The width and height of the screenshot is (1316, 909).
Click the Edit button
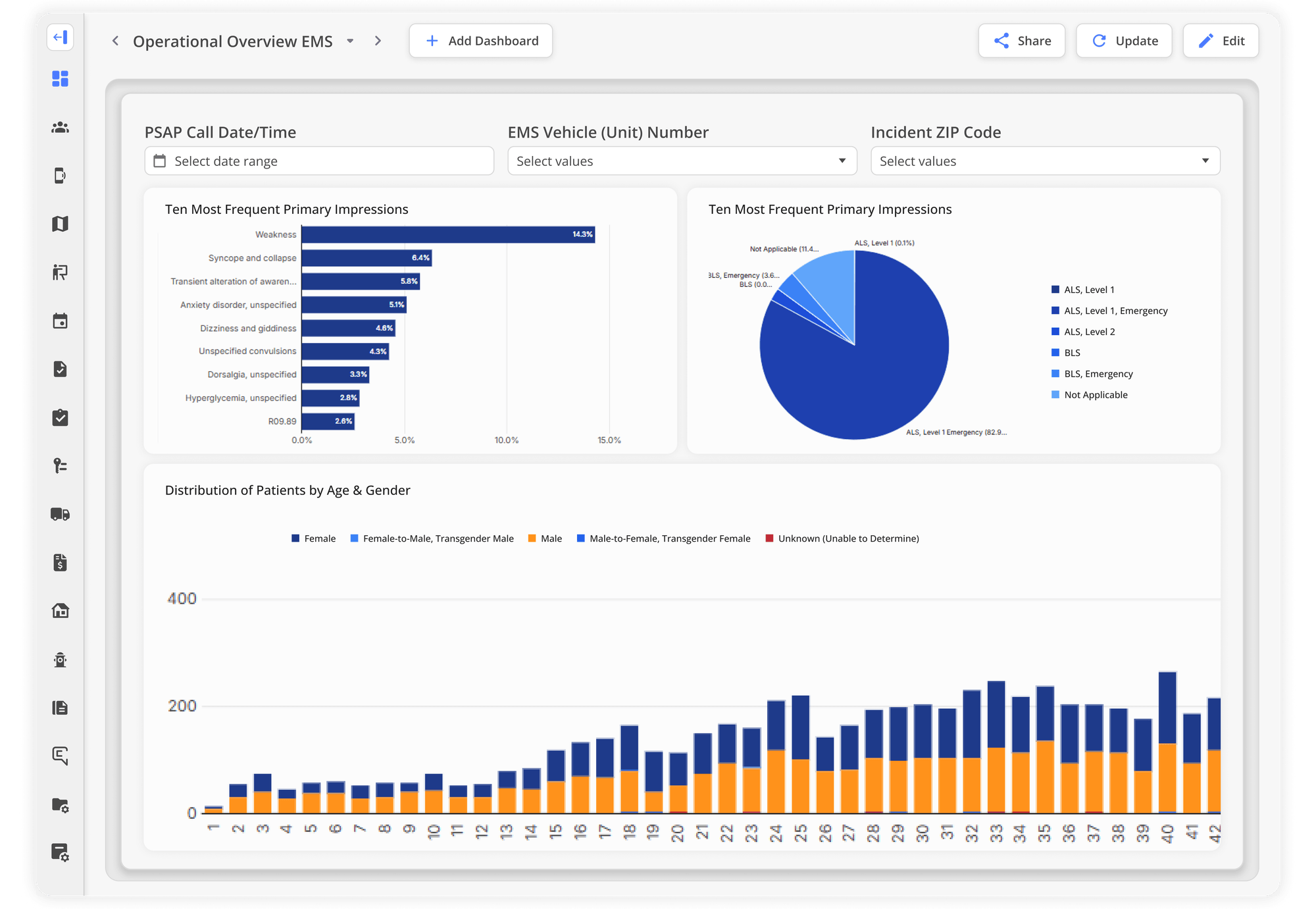[1221, 41]
